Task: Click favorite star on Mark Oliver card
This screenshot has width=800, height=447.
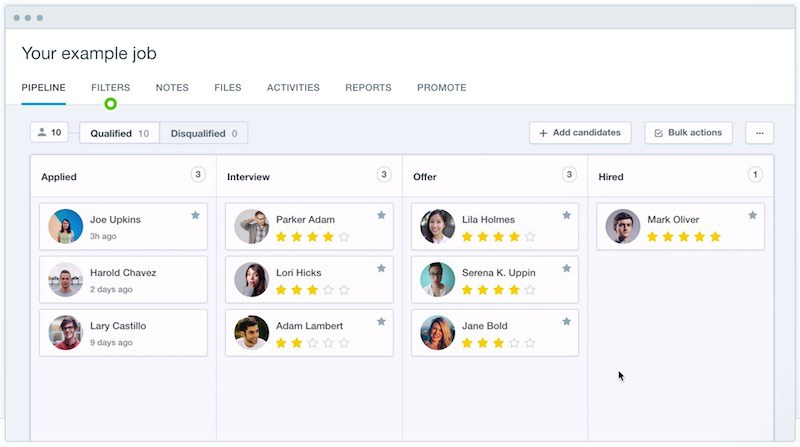Action: pyautogui.click(x=752, y=215)
